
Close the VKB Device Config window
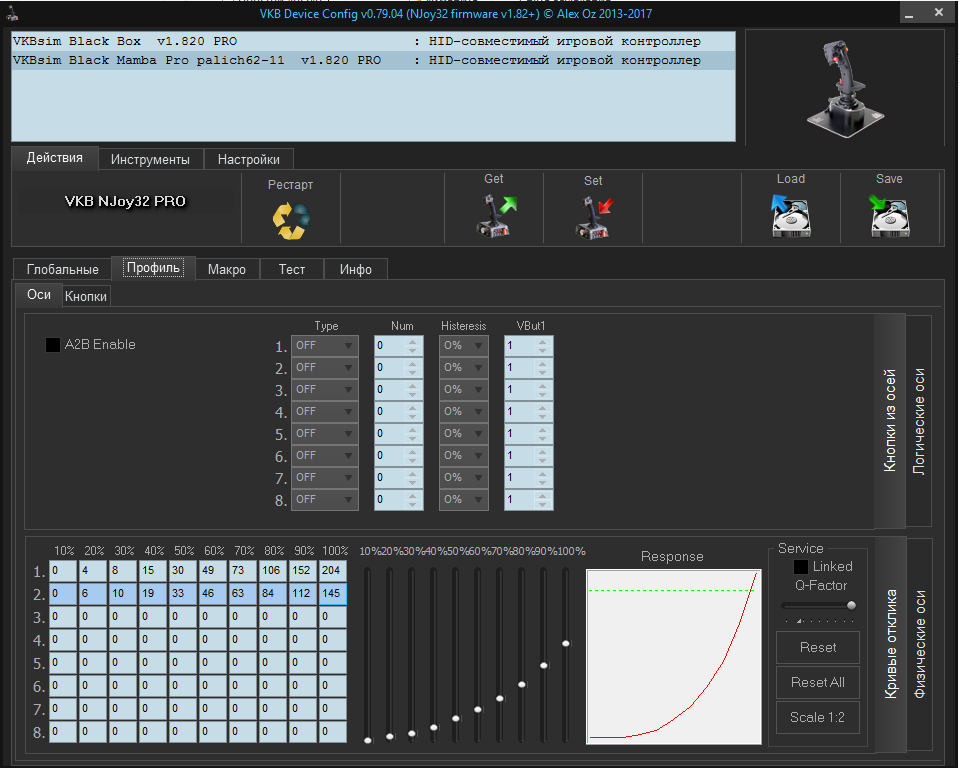(x=939, y=12)
